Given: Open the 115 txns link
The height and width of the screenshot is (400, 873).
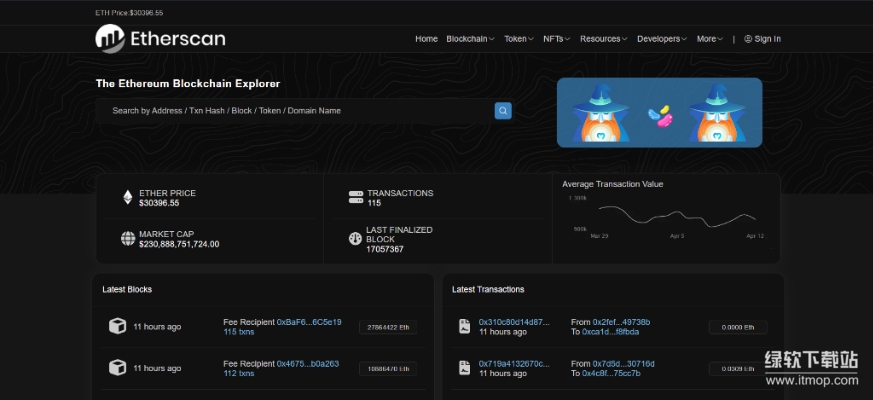Looking at the screenshot, I should (239, 331).
